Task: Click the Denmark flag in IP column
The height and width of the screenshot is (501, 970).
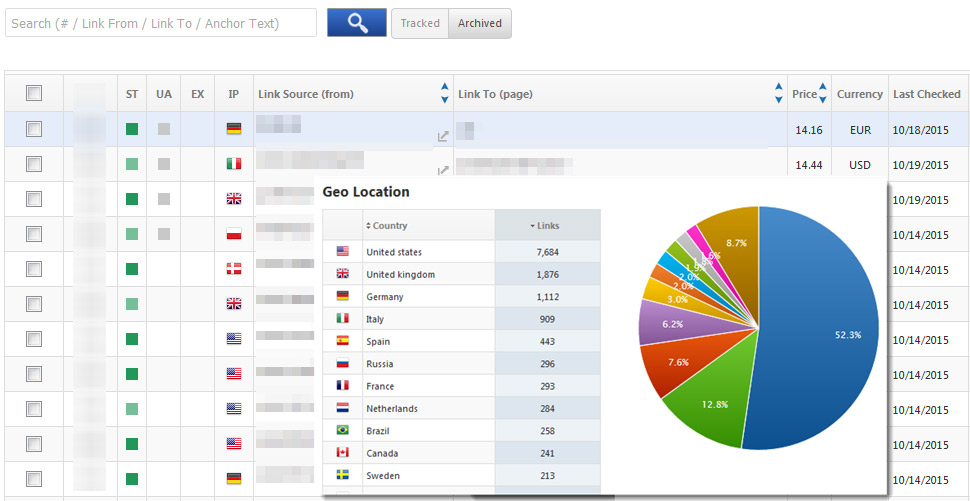Action: tap(234, 269)
